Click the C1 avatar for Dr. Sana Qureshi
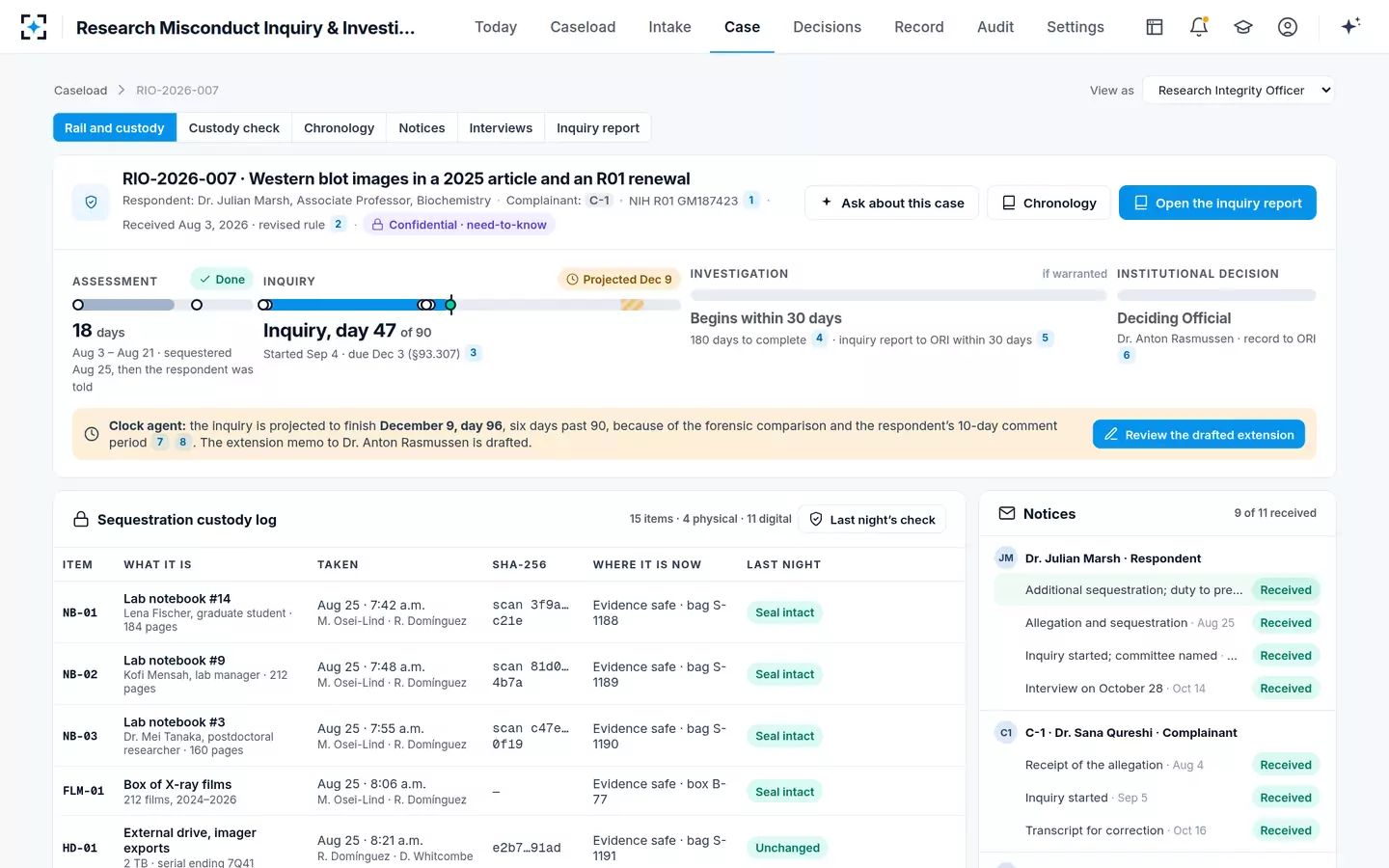Screen dimensions: 1389x868 coord(1006,733)
